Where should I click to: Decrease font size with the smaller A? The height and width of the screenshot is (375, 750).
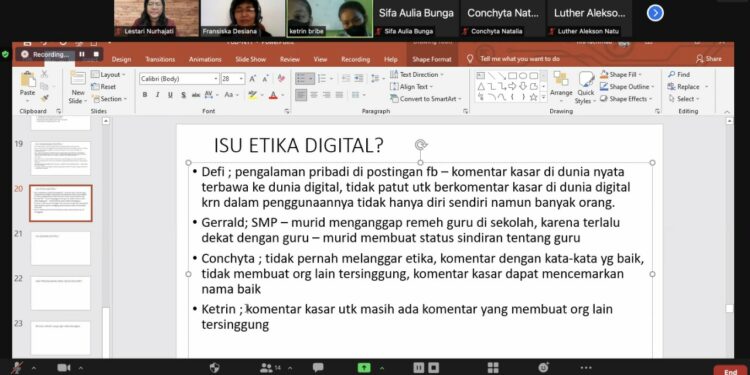(x=265, y=79)
